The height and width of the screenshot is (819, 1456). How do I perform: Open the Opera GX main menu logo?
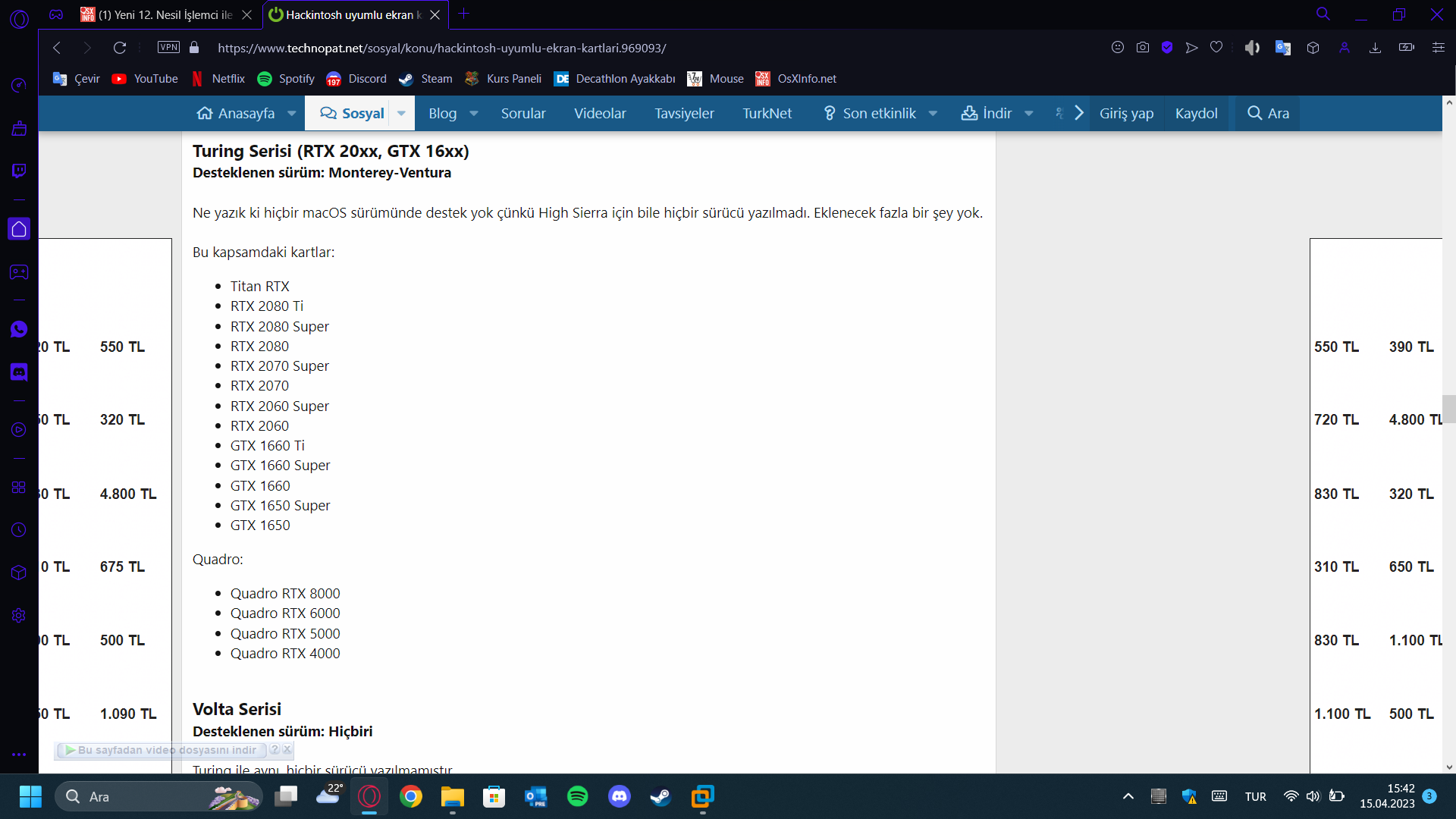[x=19, y=19]
